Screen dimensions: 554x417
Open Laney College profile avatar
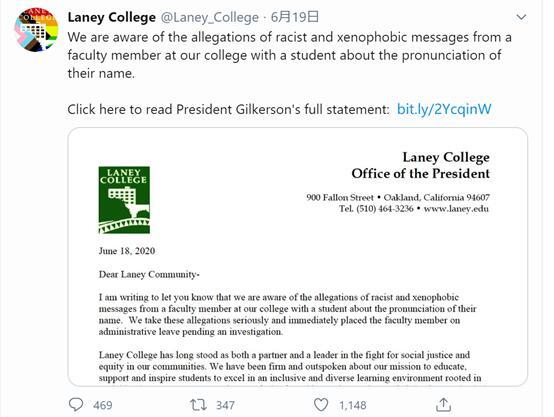tap(36, 30)
